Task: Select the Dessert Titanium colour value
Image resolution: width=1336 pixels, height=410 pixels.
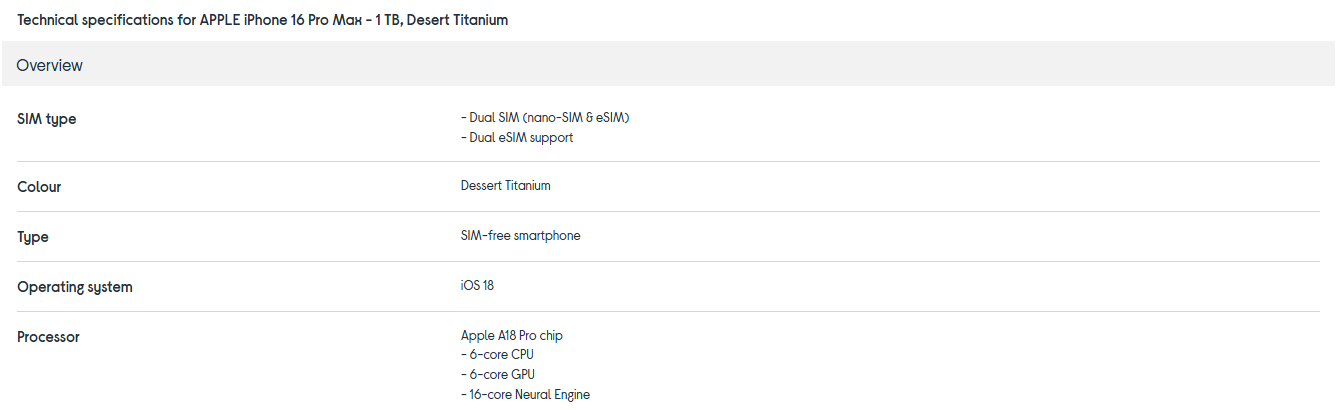Action: 505,186
